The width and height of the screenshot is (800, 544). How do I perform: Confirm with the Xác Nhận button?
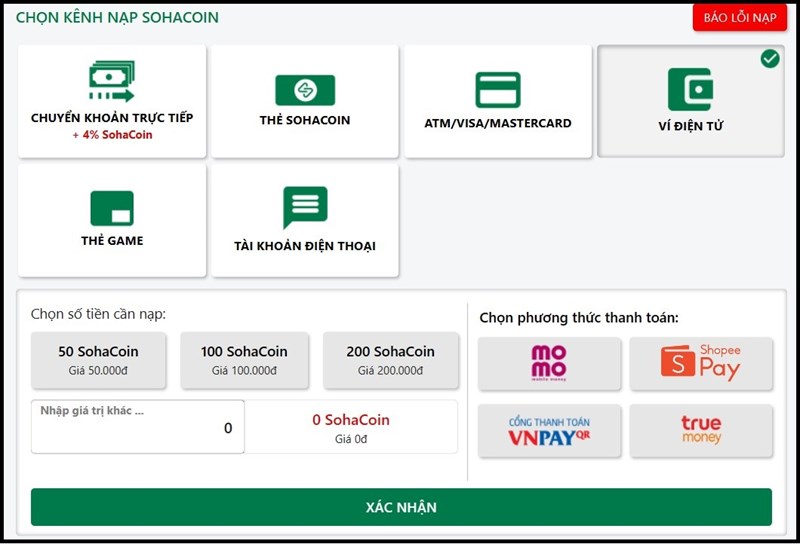coord(401,507)
